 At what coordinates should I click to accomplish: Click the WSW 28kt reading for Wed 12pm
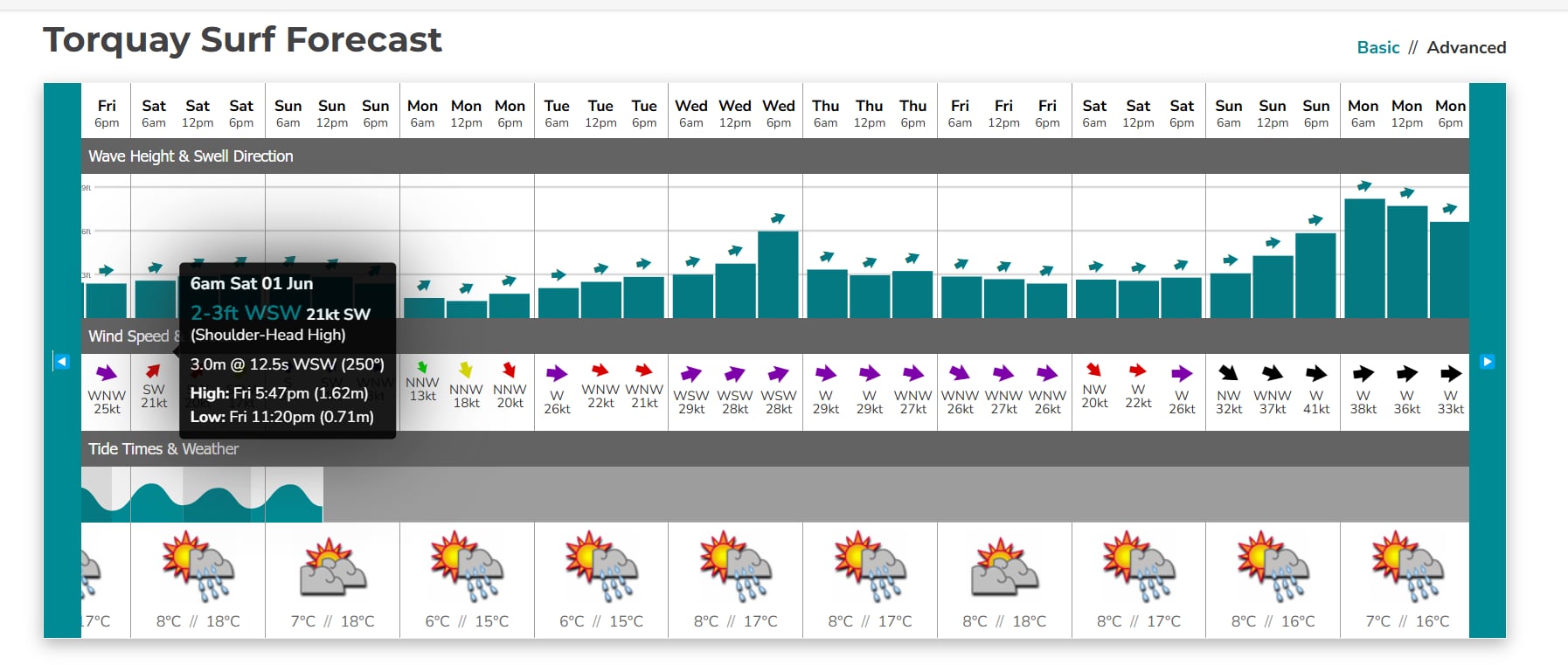(735, 402)
